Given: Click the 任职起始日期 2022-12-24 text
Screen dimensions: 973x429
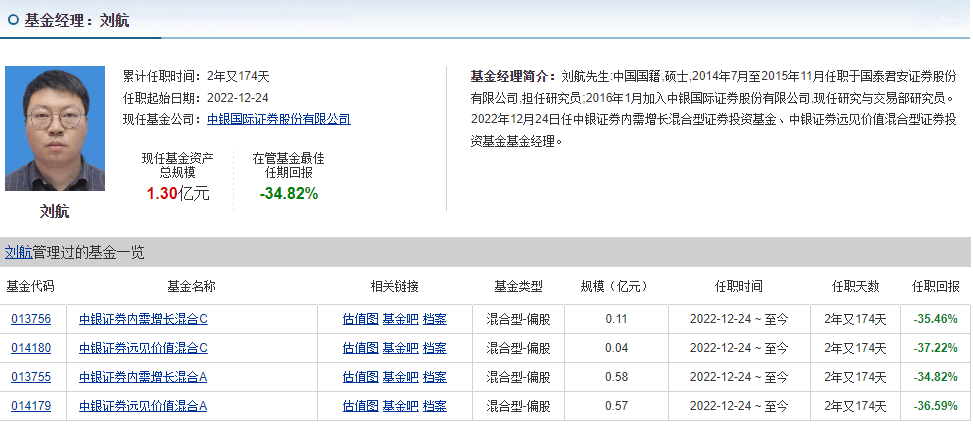Looking at the screenshot, I should click(196, 98).
